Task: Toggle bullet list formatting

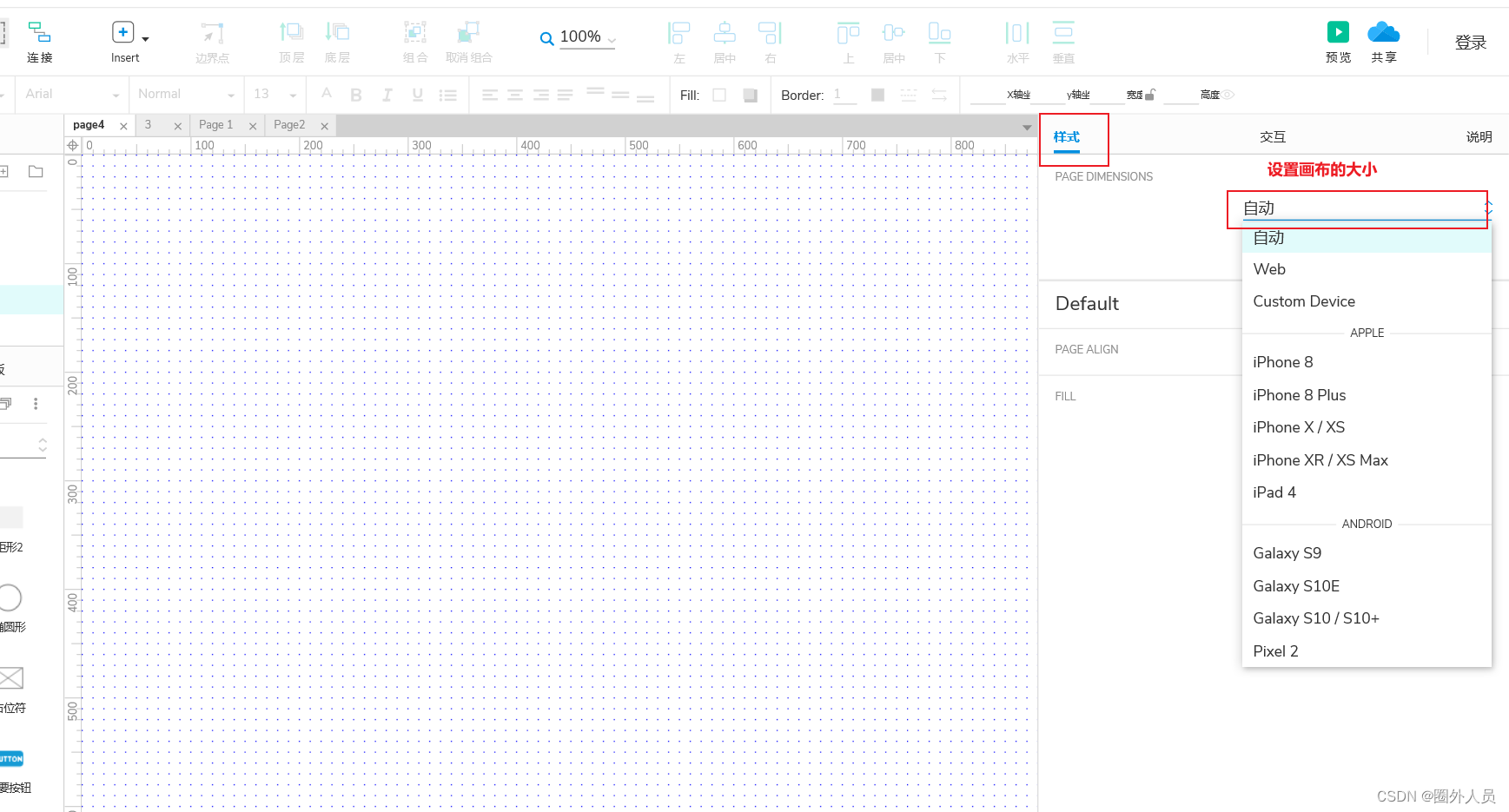Action: [x=448, y=95]
